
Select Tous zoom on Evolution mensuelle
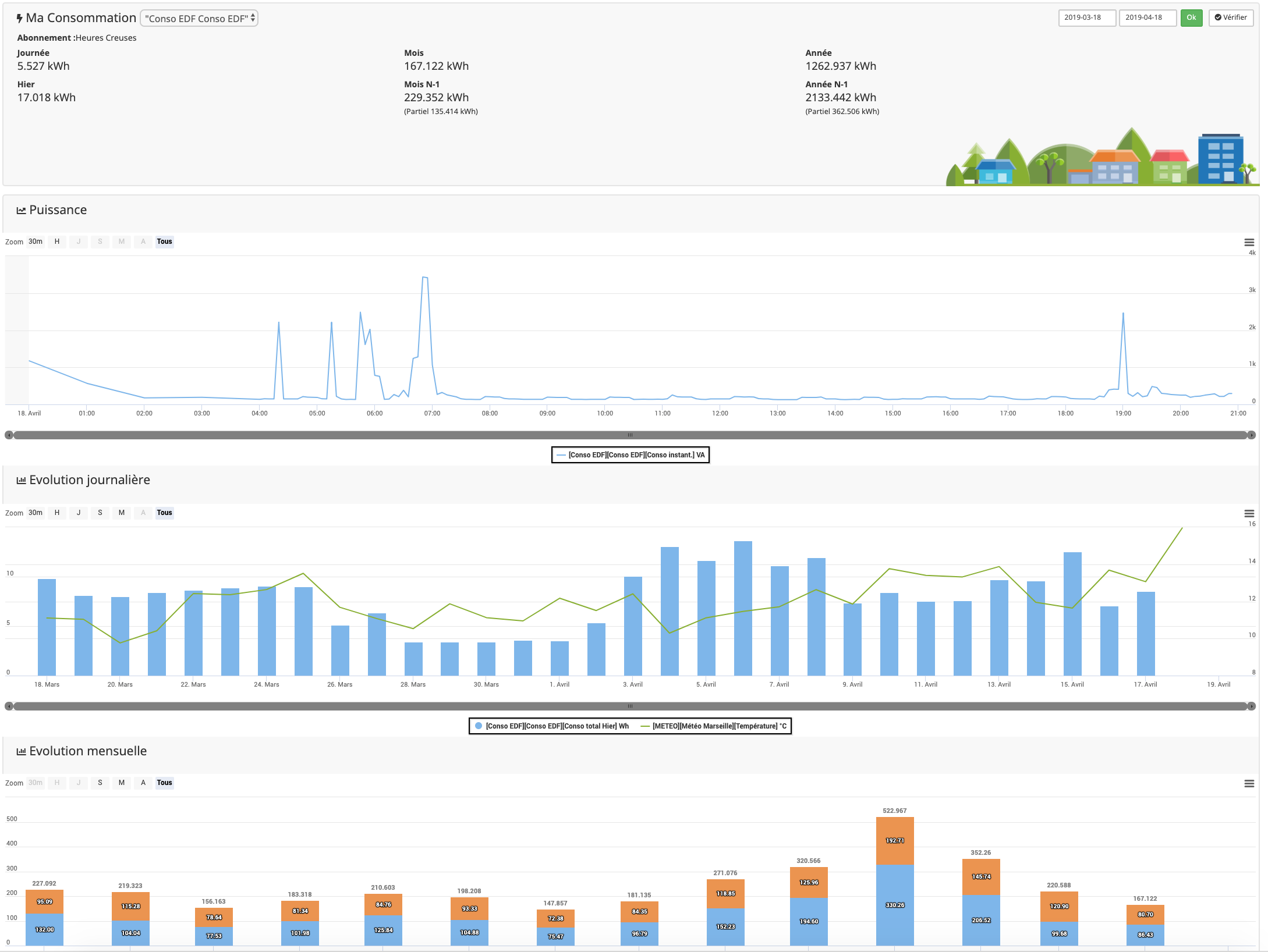[x=165, y=783]
